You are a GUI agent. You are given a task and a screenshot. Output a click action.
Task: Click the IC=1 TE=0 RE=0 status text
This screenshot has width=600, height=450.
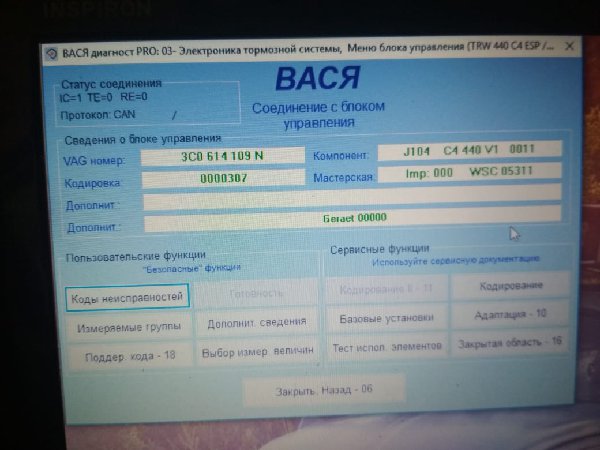(103, 97)
